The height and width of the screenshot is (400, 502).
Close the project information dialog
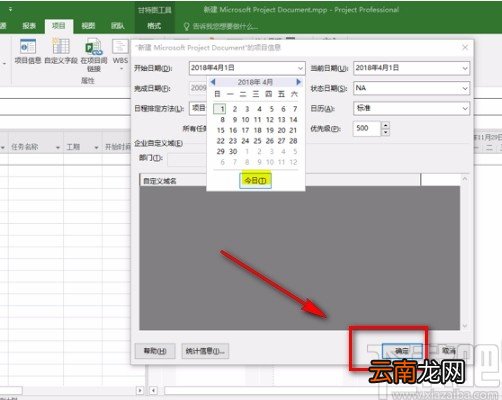pyautogui.click(x=465, y=48)
